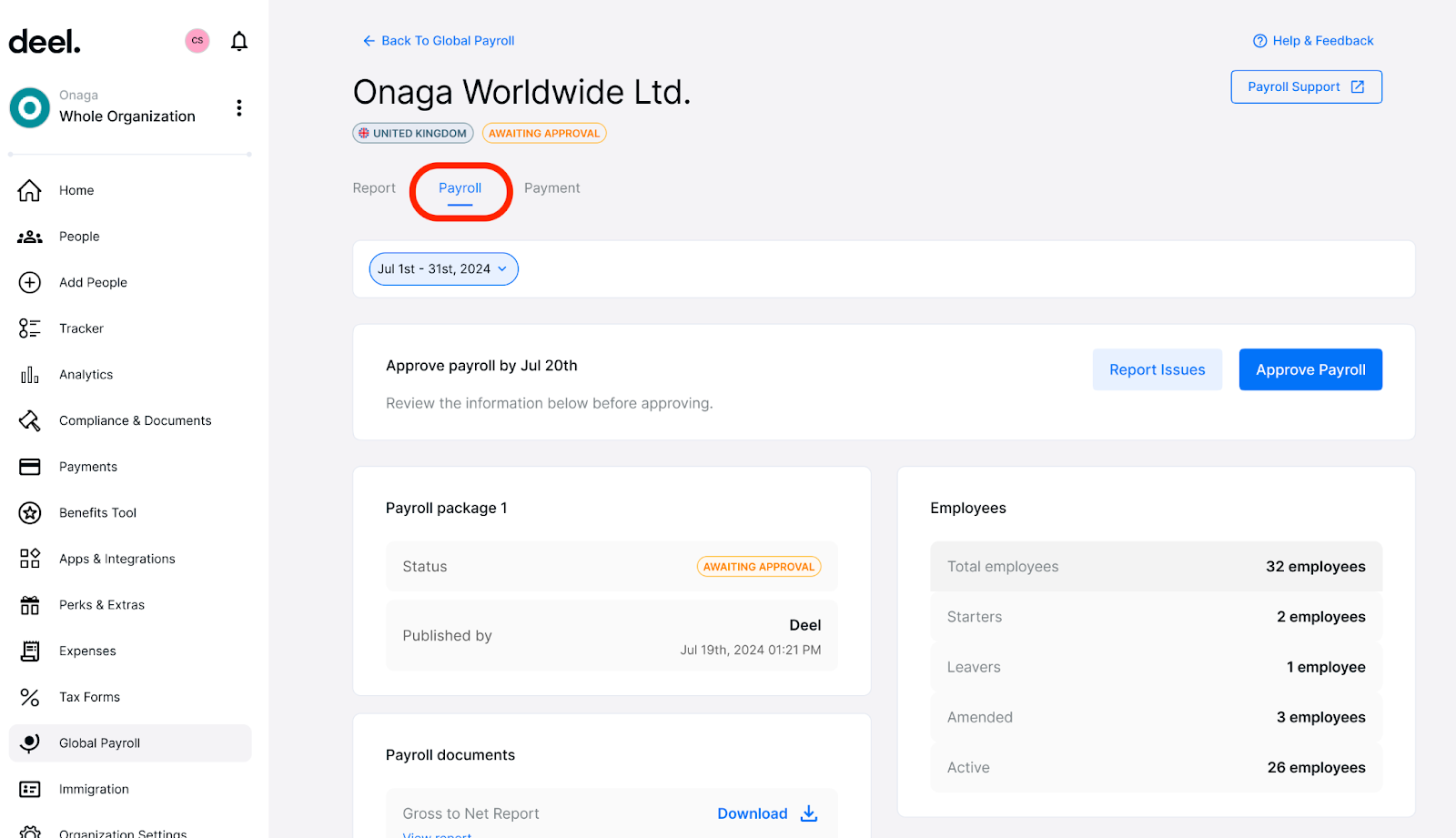
Task: Open Add People menu item
Action: coord(130,282)
